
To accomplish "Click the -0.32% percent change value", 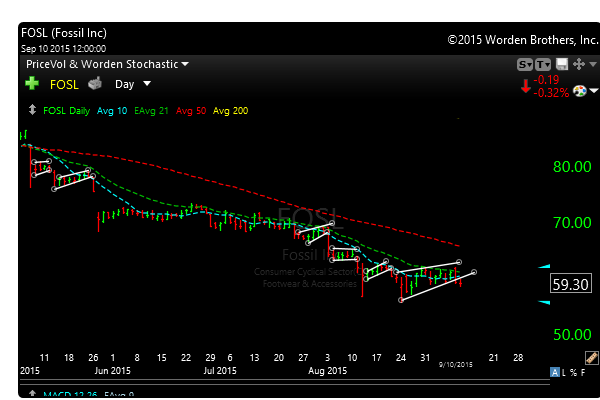I will click(x=551, y=93).
